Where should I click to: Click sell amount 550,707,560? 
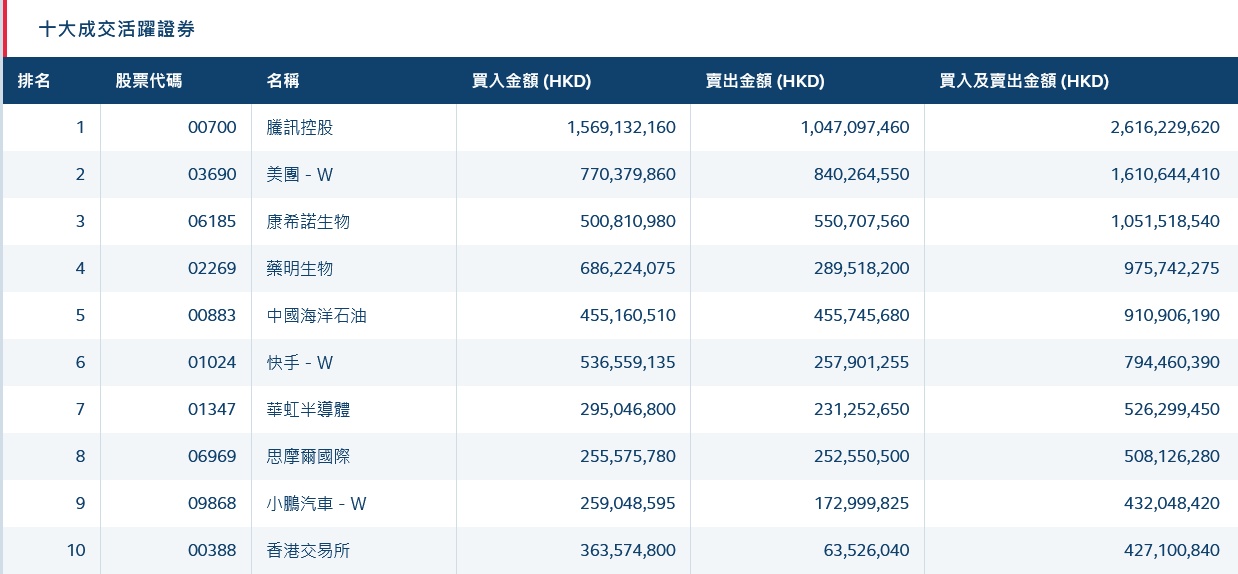[862, 221]
